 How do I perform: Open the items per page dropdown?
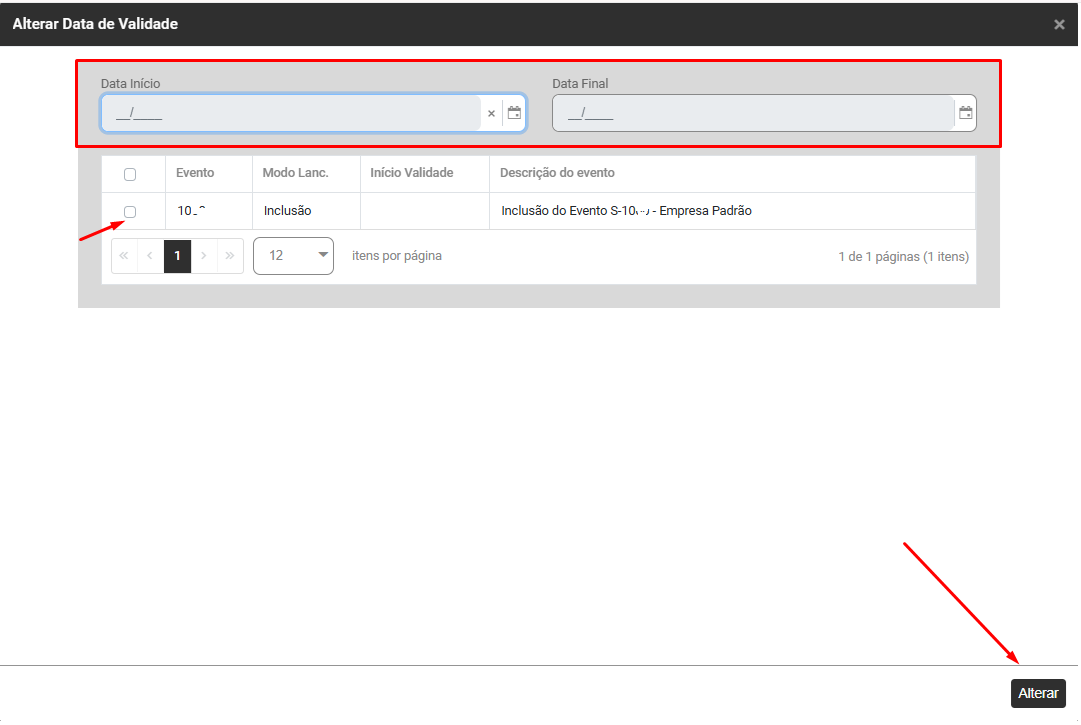pyautogui.click(x=293, y=256)
